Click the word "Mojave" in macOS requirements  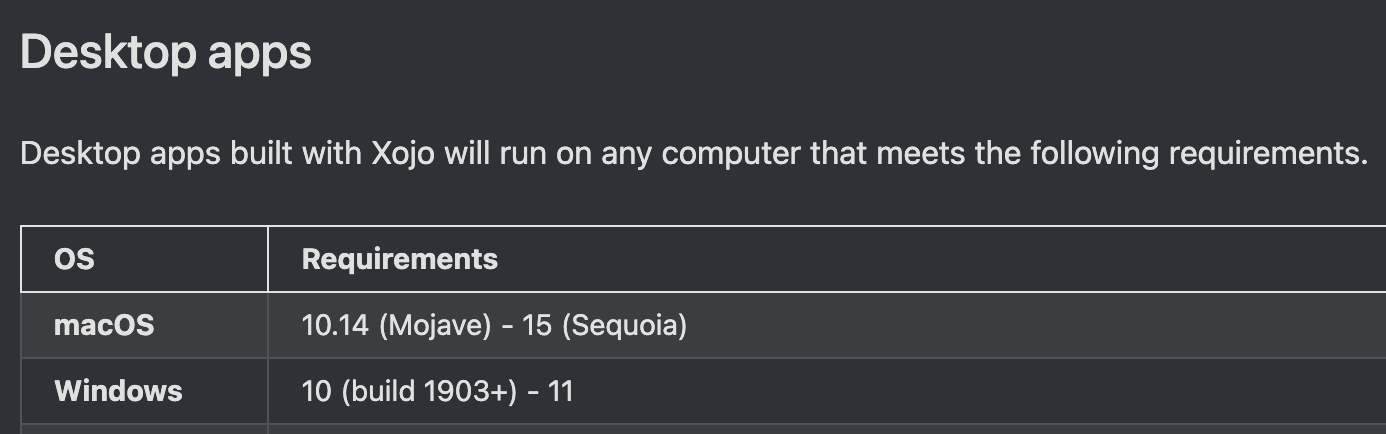tap(435, 326)
